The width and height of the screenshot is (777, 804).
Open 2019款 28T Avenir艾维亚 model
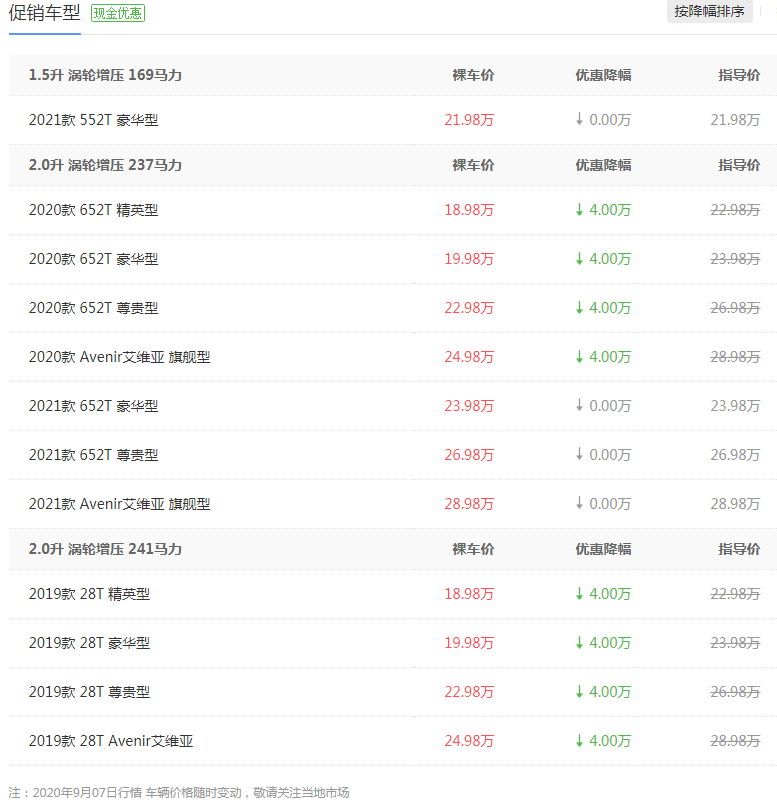[x=111, y=741]
